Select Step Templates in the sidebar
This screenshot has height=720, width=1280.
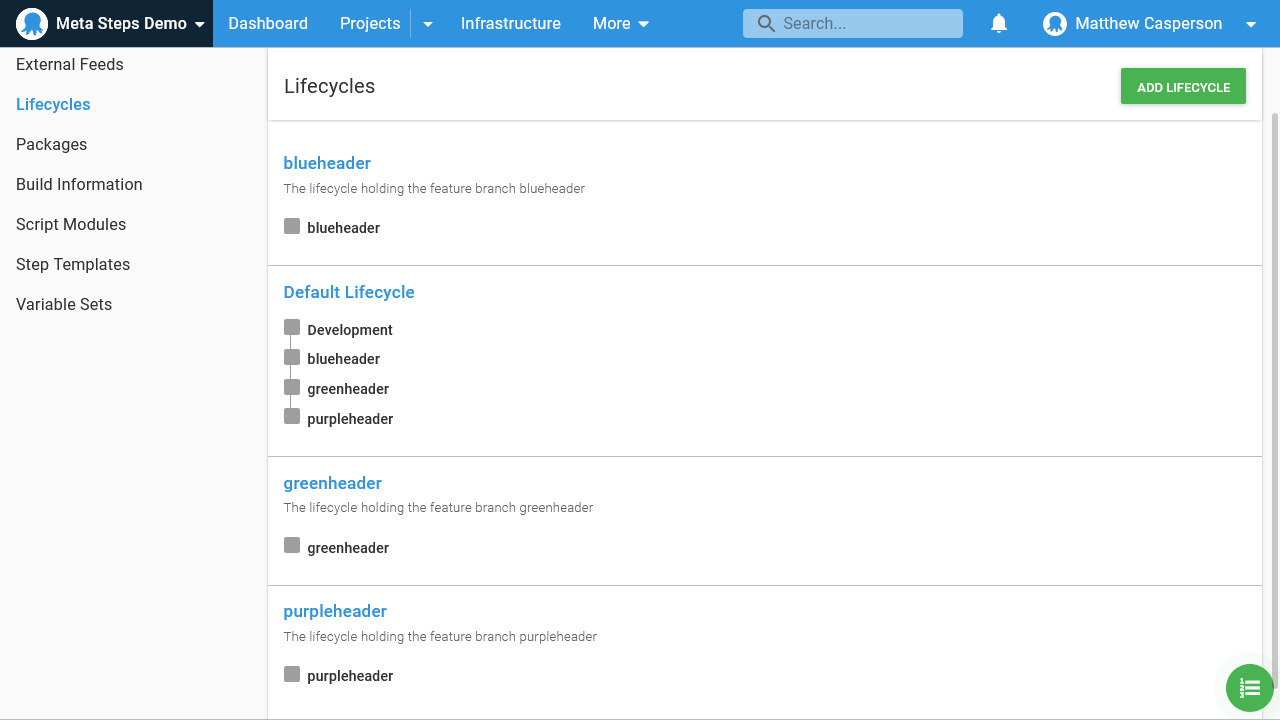pyautogui.click(x=73, y=264)
